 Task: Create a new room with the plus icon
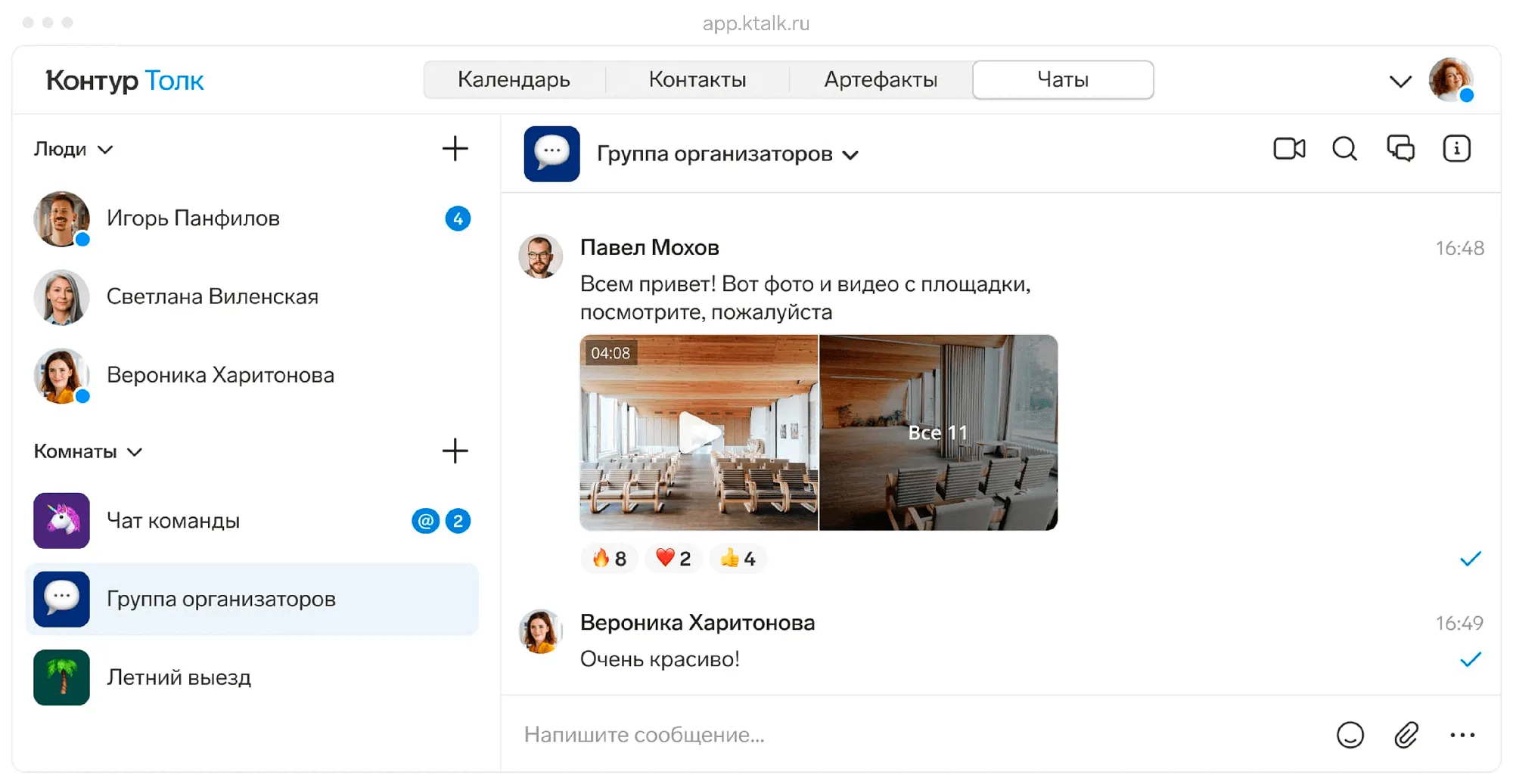click(455, 451)
